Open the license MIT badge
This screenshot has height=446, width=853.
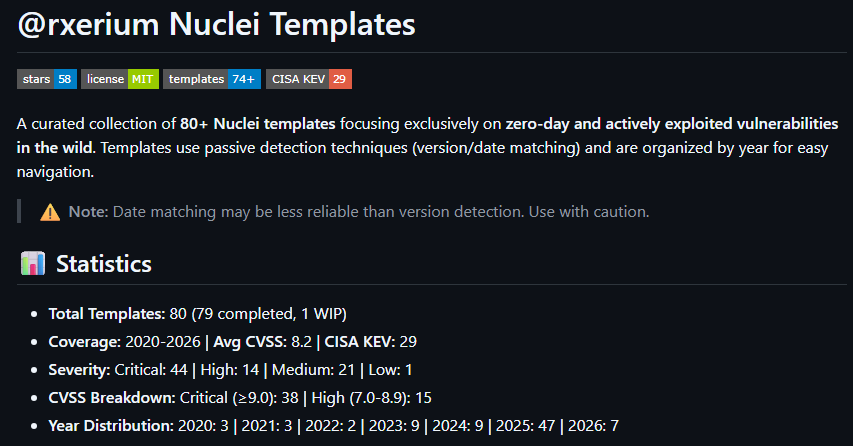[120, 79]
